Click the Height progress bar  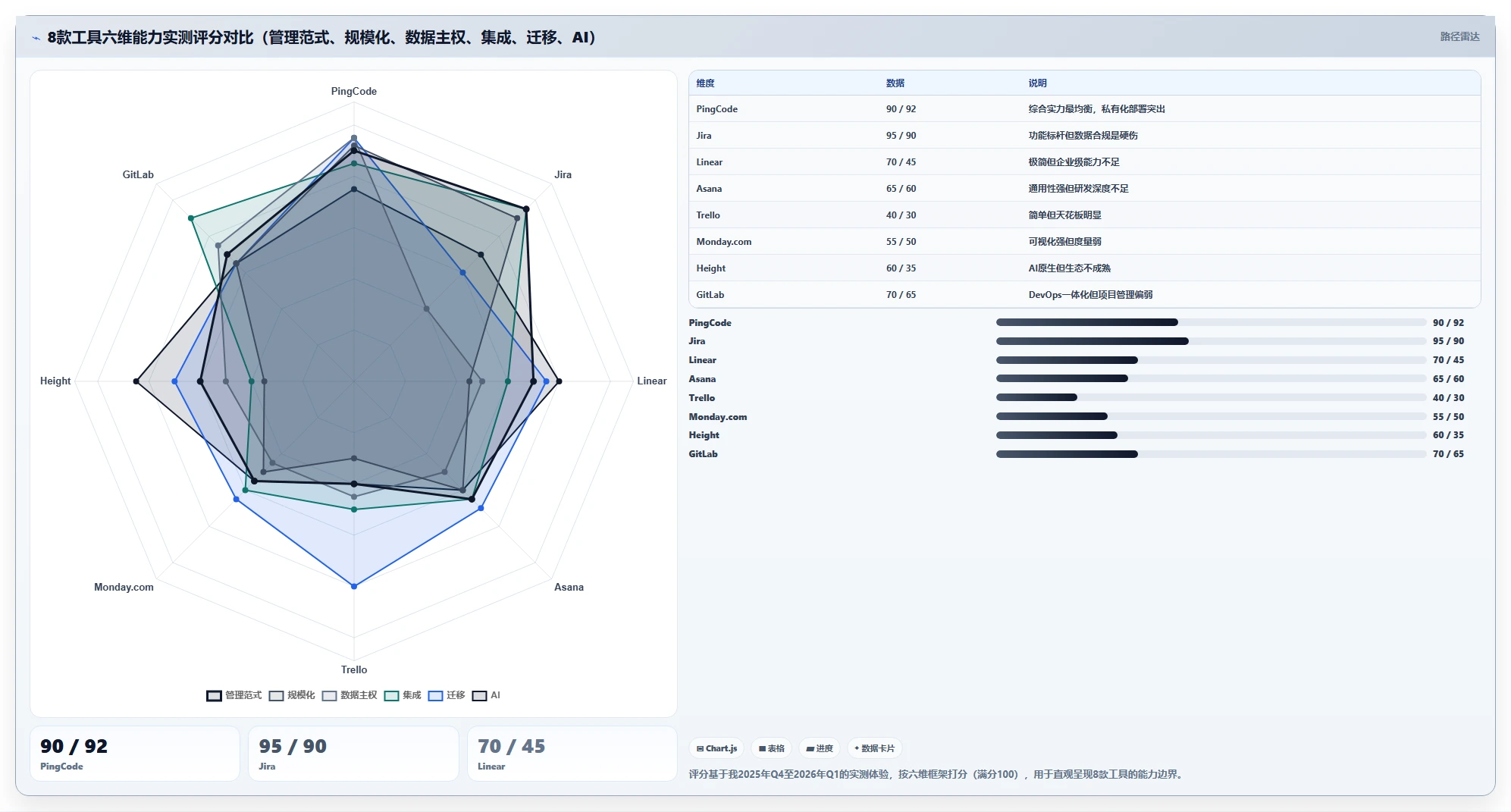point(1211,435)
